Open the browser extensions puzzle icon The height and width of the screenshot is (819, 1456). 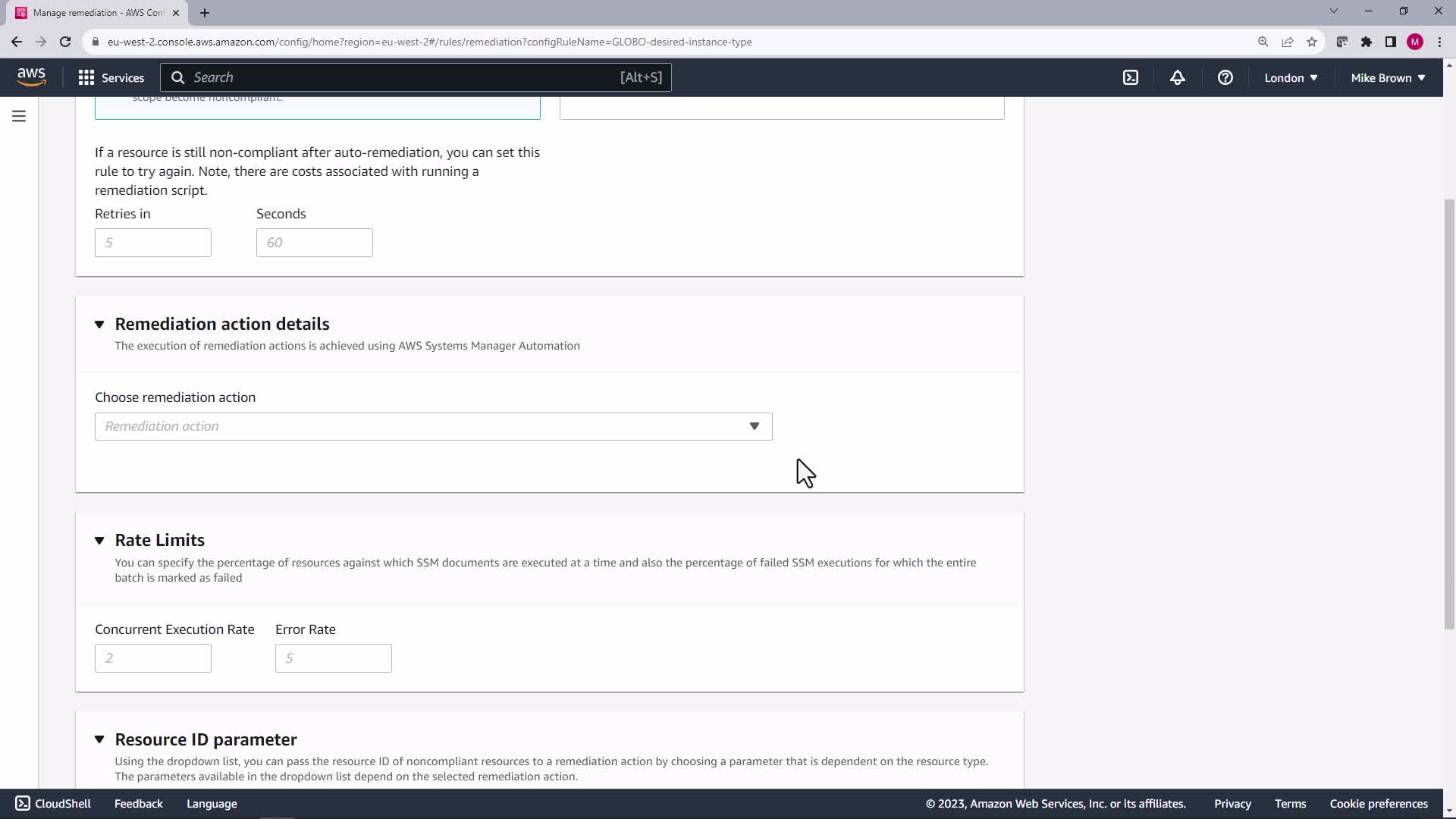point(1367,42)
